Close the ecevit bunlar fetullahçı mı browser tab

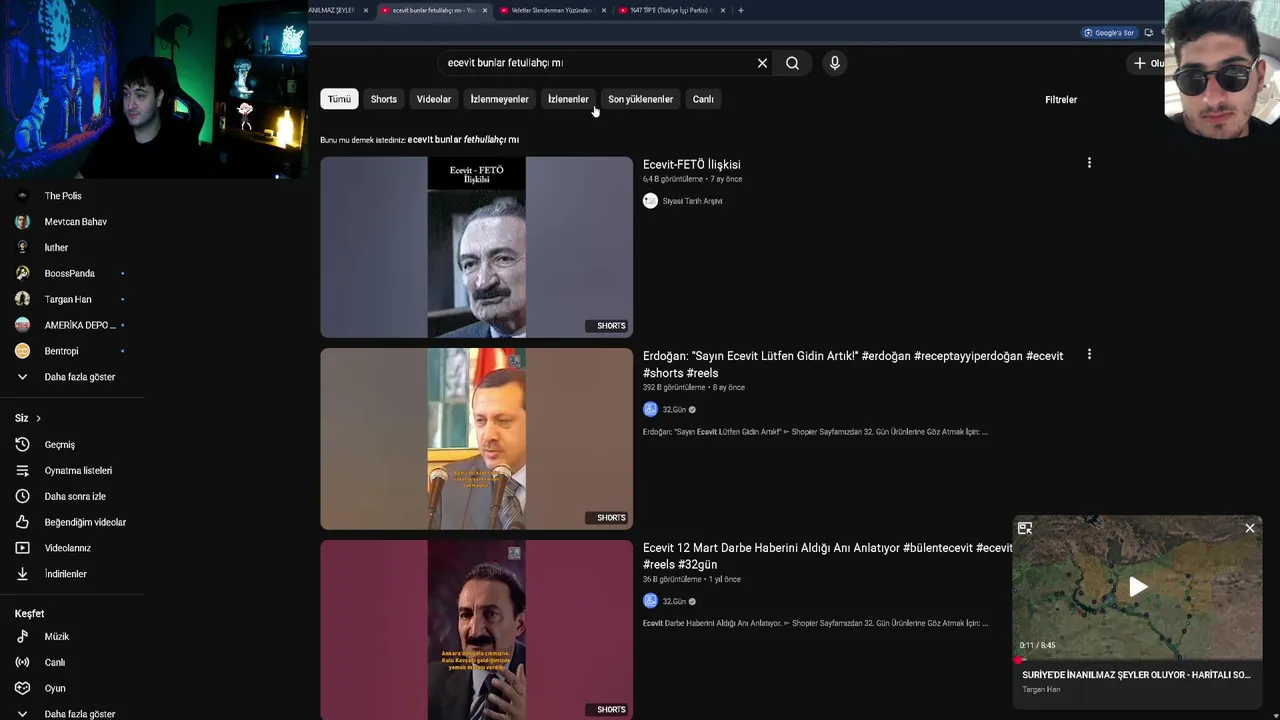(485, 10)
